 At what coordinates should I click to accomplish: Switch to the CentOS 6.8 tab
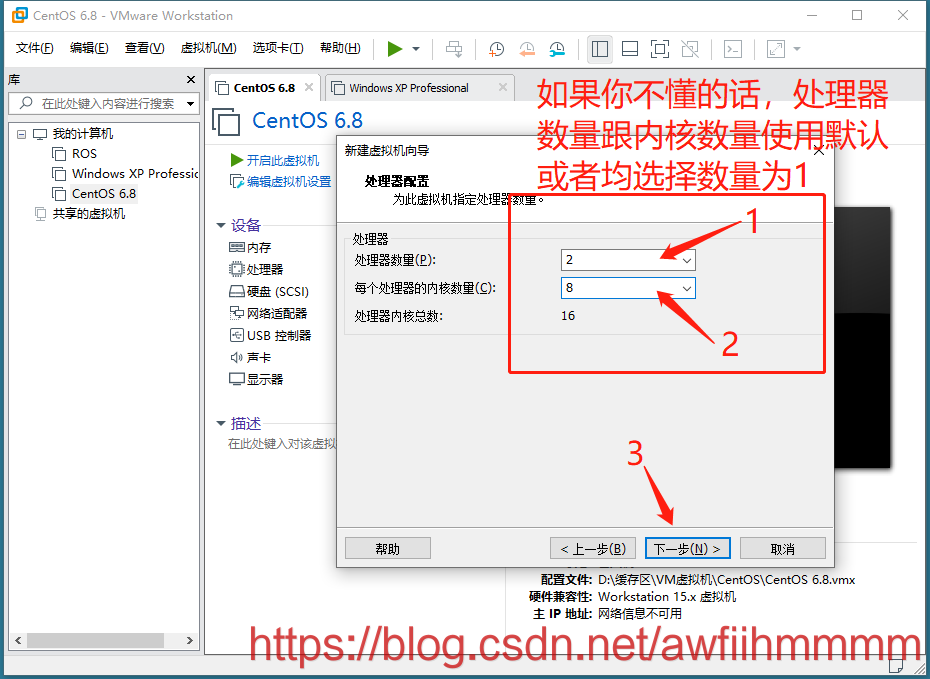coord(264,88)
